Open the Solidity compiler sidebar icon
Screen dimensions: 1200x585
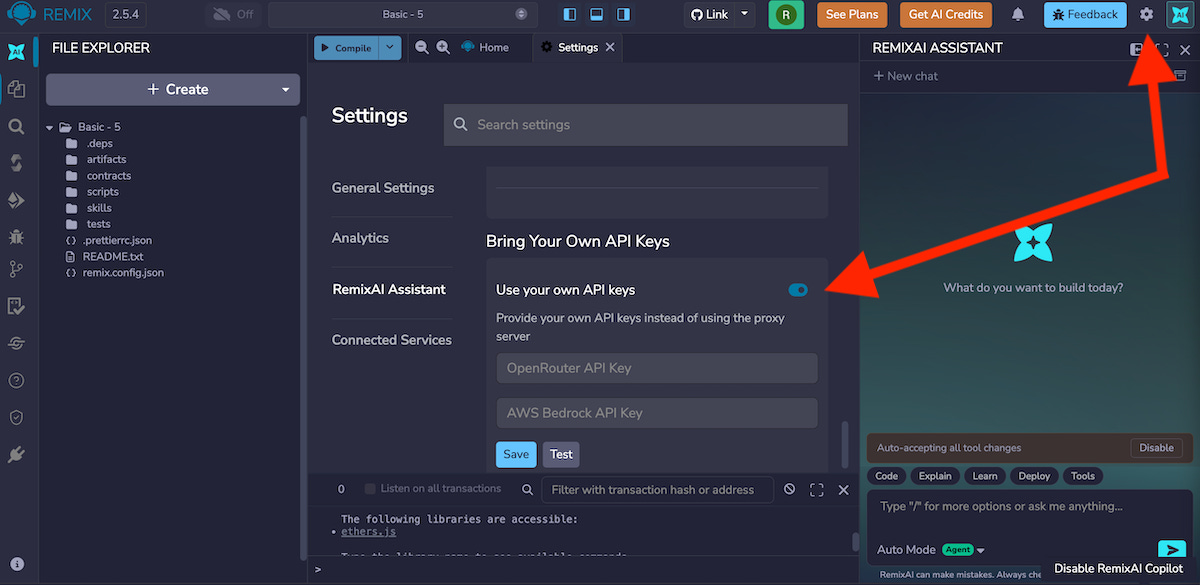(x=16, y=162)
